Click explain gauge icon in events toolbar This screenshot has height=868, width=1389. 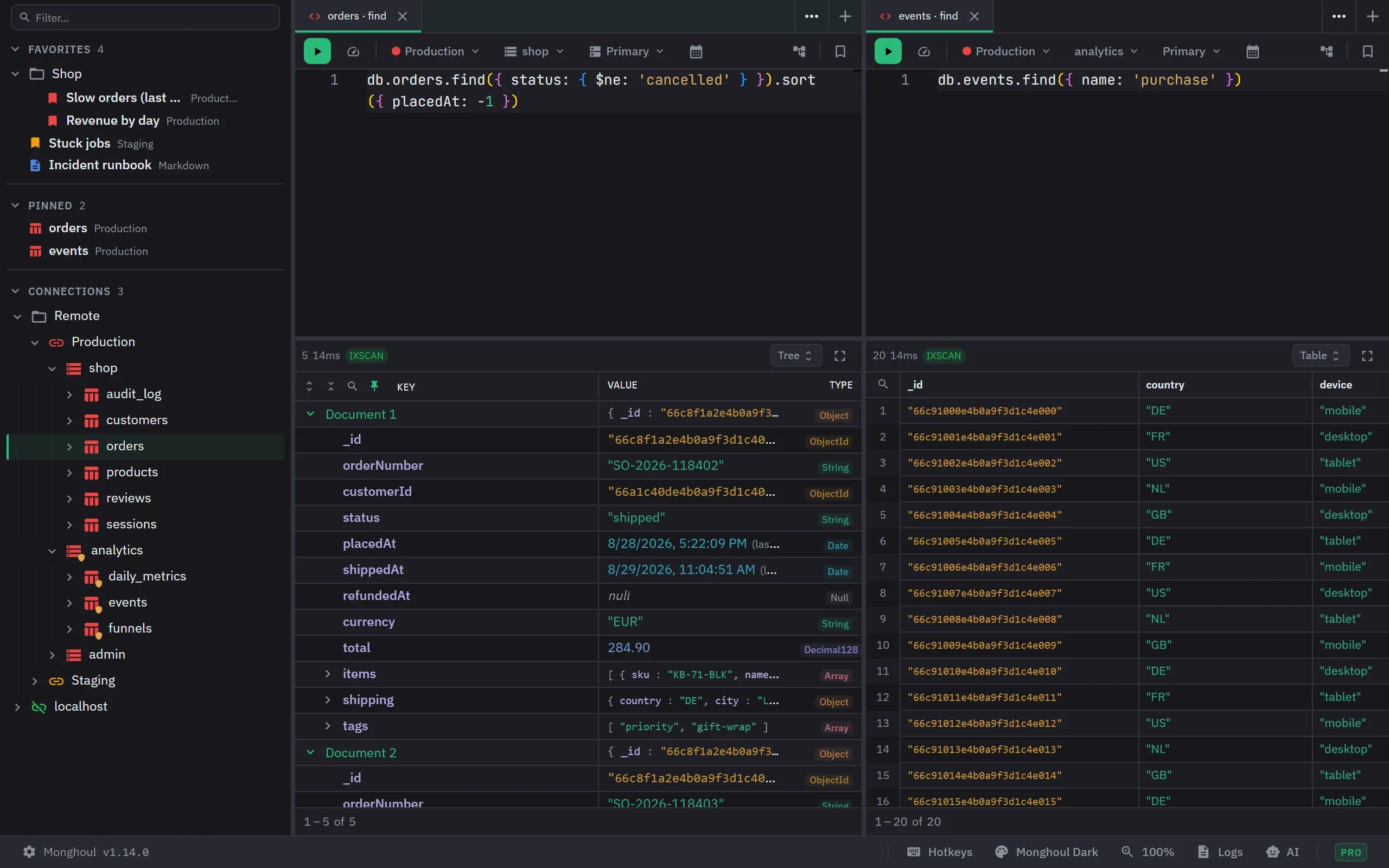(923, 52)
